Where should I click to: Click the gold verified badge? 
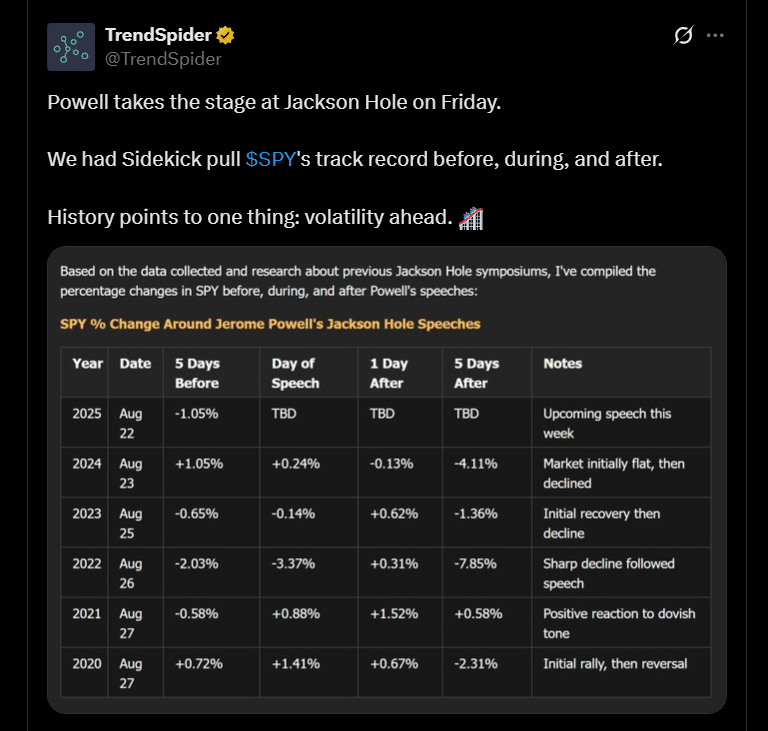(x=225, y=35)
